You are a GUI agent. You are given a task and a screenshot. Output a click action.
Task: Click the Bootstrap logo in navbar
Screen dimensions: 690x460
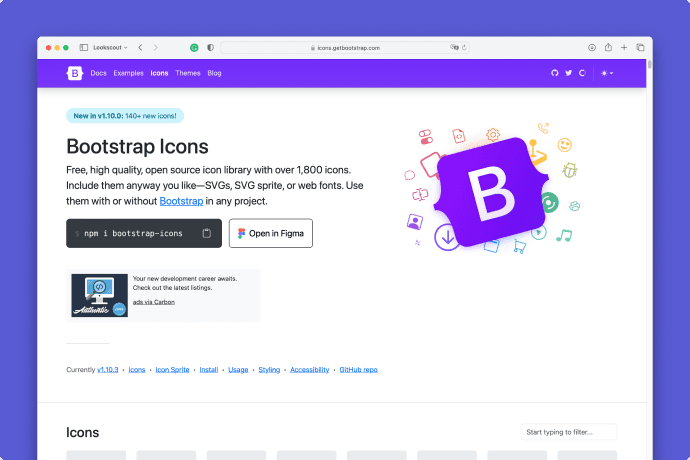click(x=75, y=73)
